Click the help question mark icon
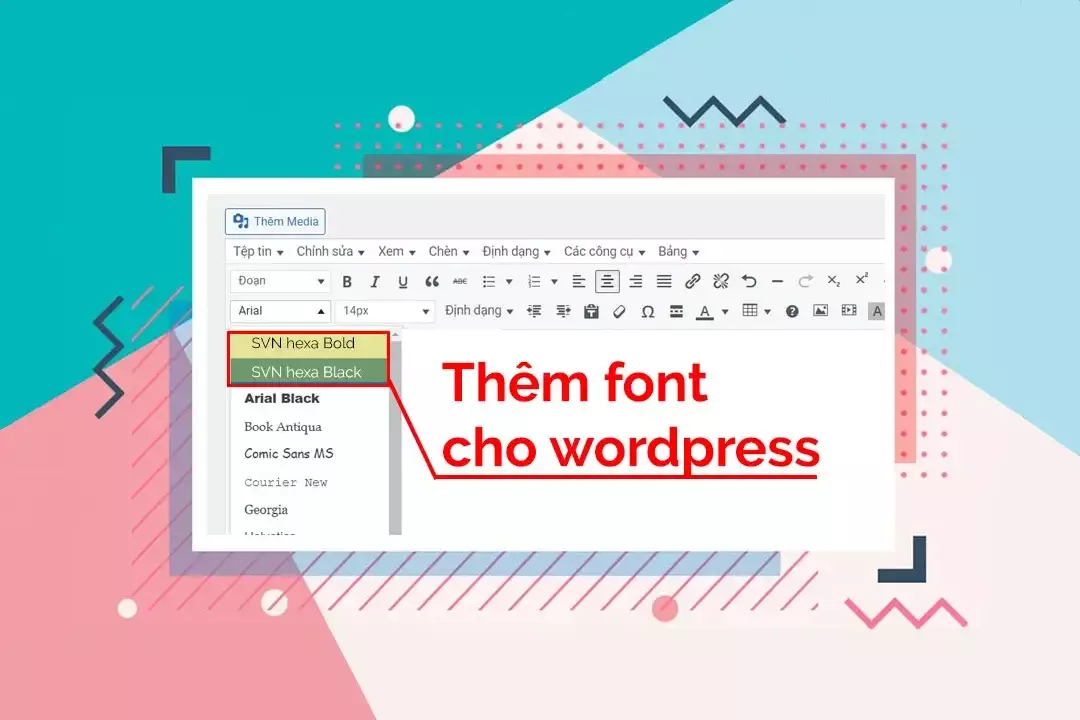Viewport: 1080px width, 720px height. click(792, 312)
